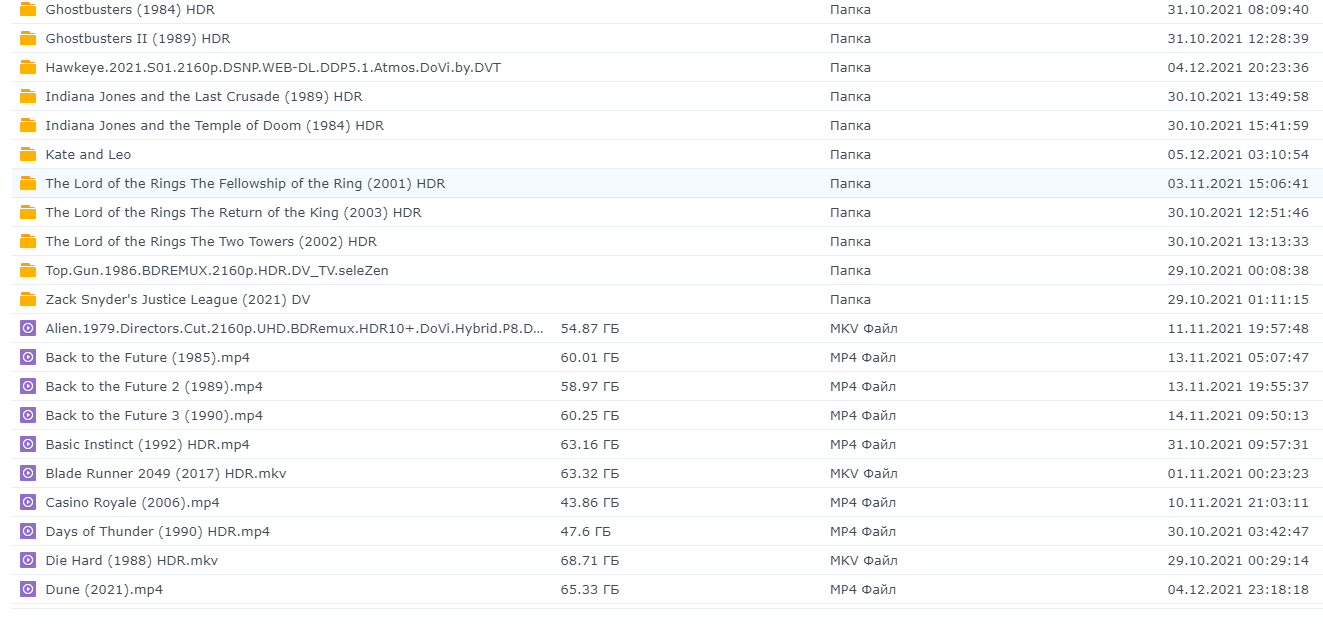Select Days of Thunder (1990) HDR.mp4 name

157,532
